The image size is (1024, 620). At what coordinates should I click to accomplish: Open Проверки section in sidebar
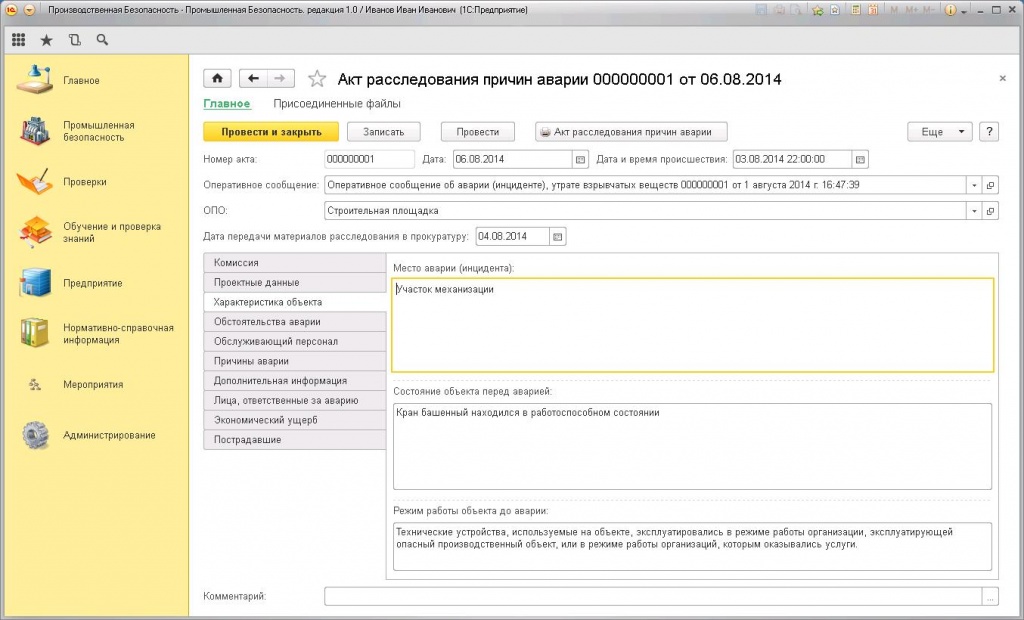84,182
